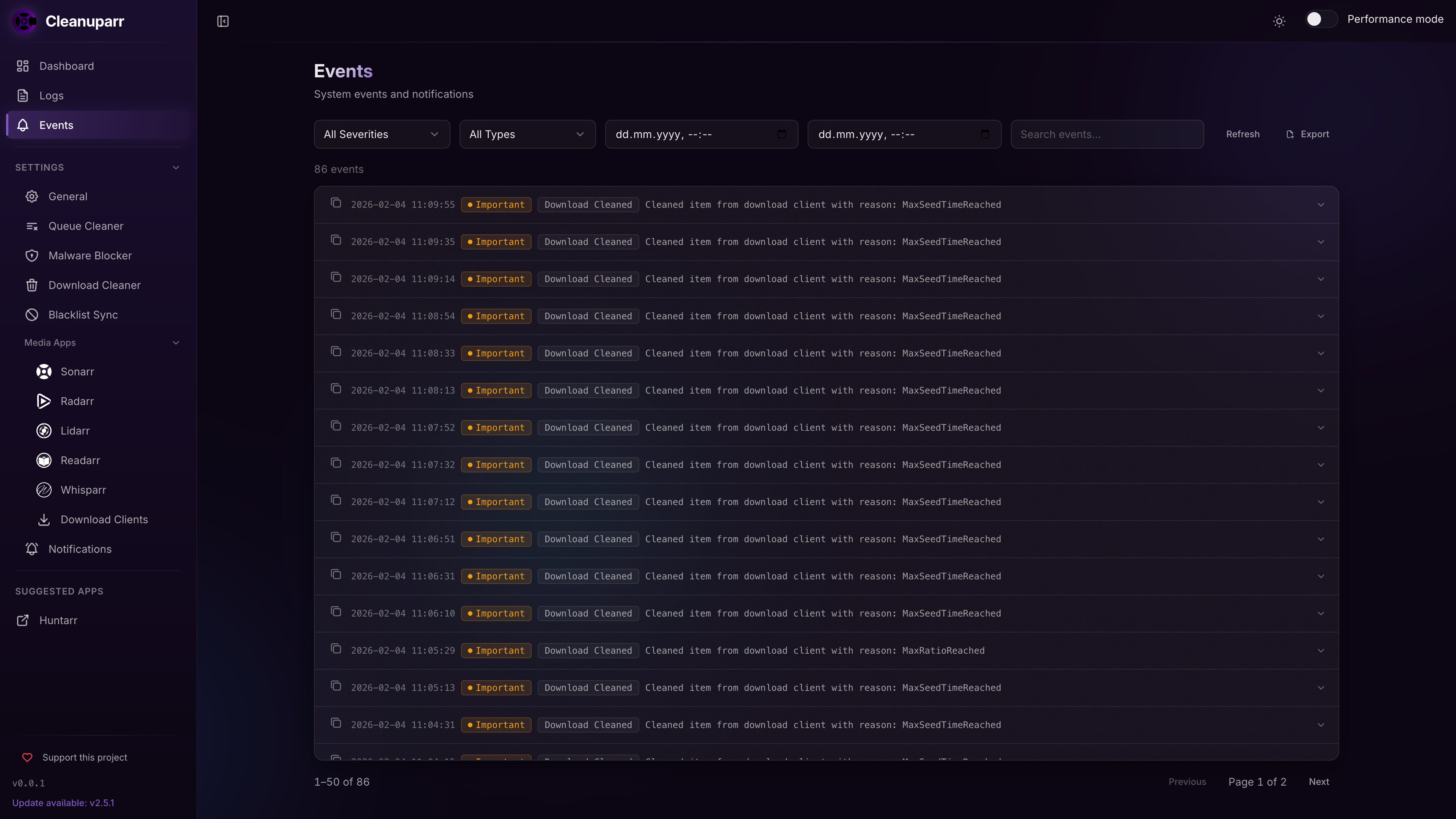
Task: Copy the 11:09:35 event
Action: 336,240
